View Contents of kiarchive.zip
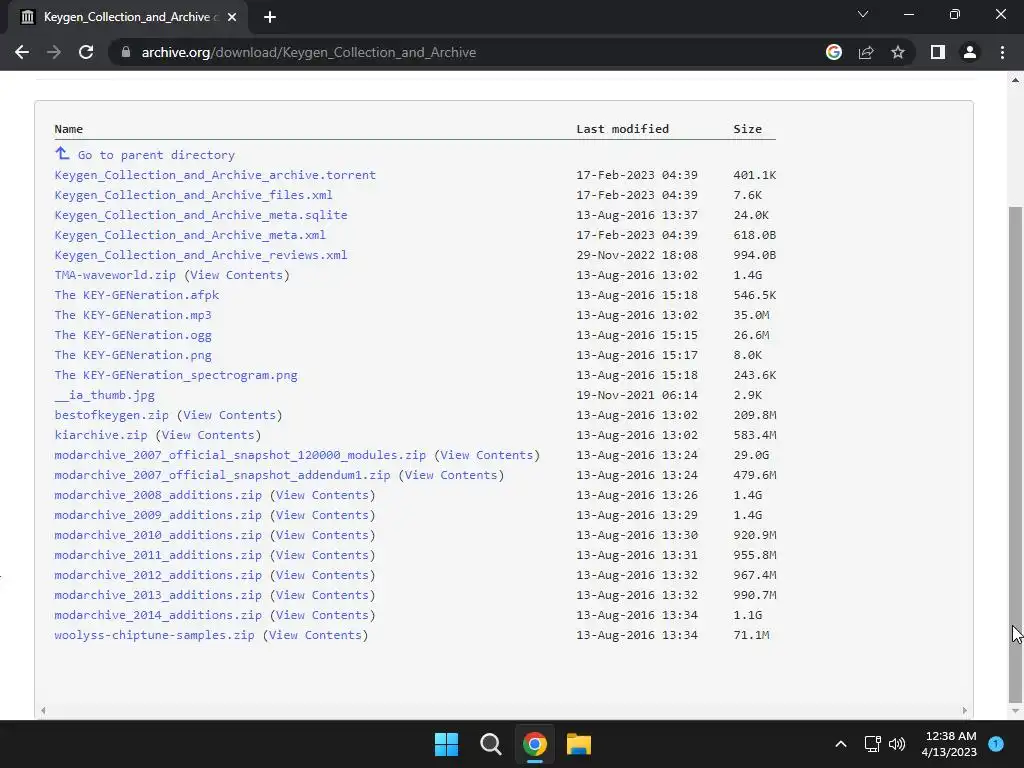Screen dimensions: 1024x768 tap(208, 435)
